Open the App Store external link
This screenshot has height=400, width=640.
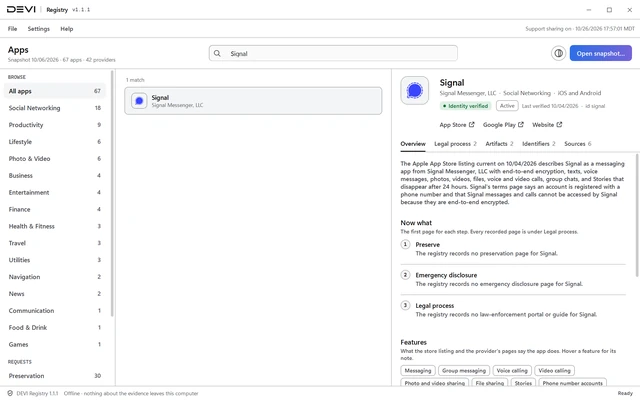pos(457,125)
